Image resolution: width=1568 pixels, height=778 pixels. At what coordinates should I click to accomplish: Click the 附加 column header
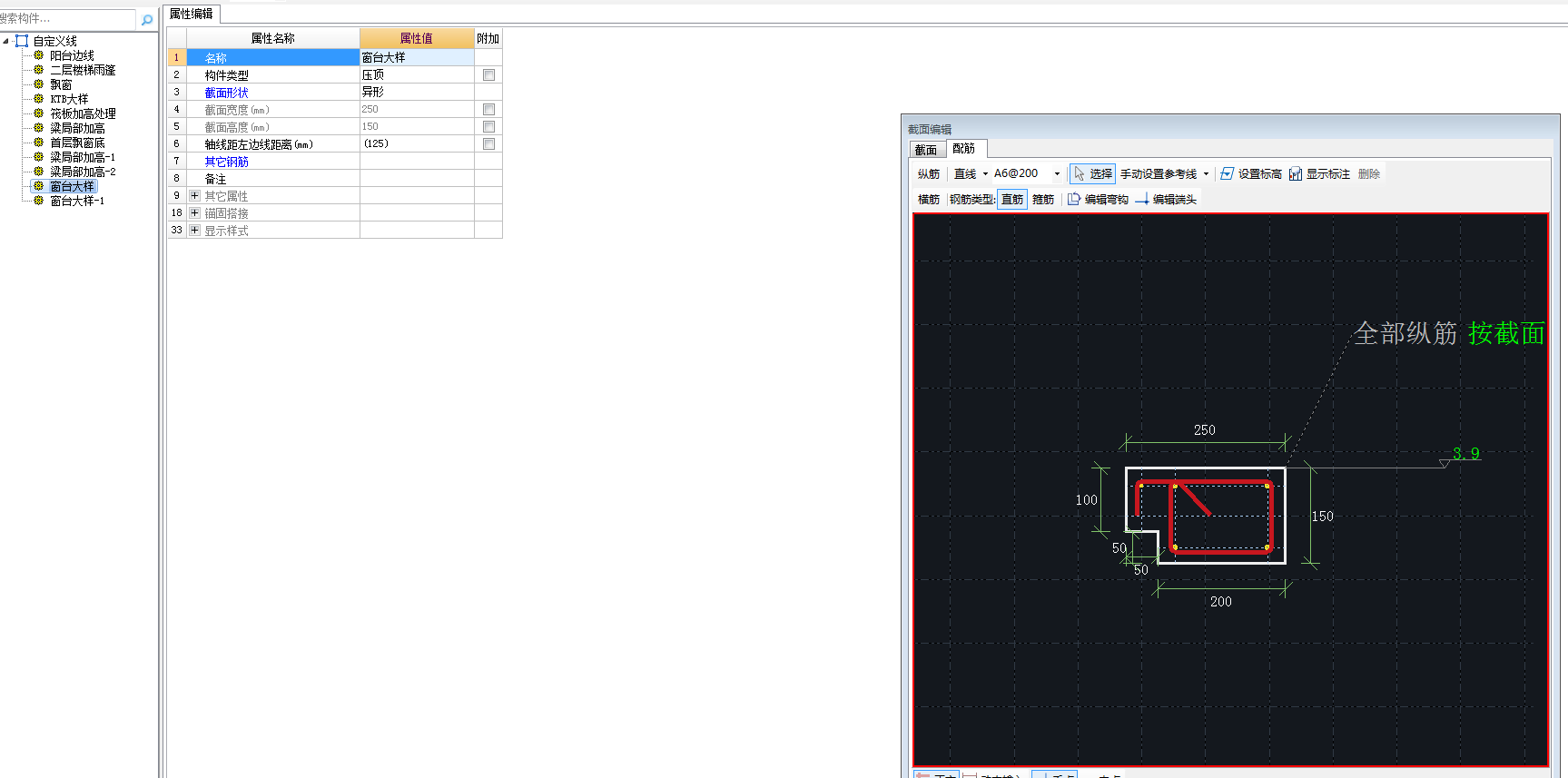pyautogui.click(x=488, y=38)
